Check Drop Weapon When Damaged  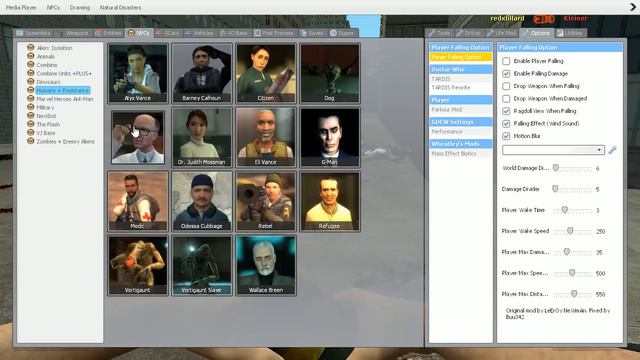click(x=506, y=98)
